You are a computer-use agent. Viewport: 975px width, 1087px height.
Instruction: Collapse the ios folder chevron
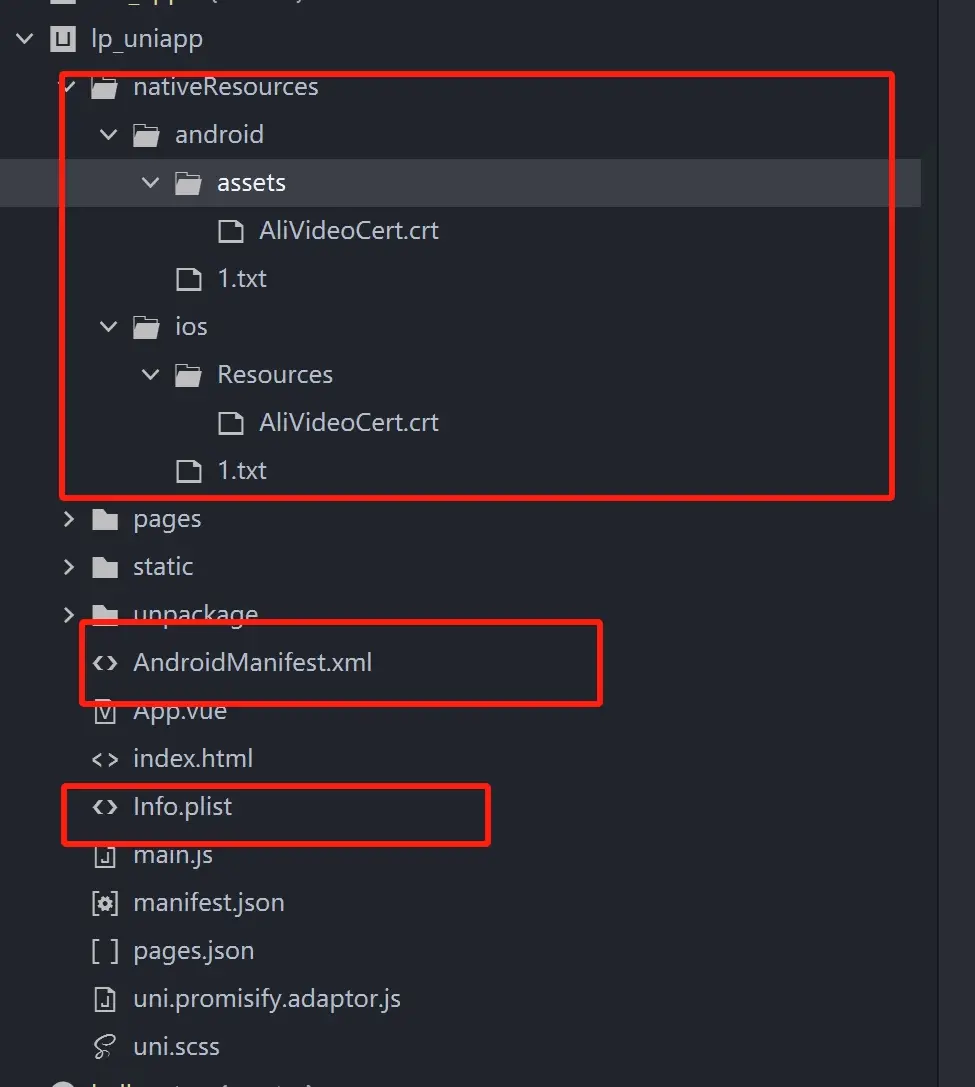pos(109,327)
